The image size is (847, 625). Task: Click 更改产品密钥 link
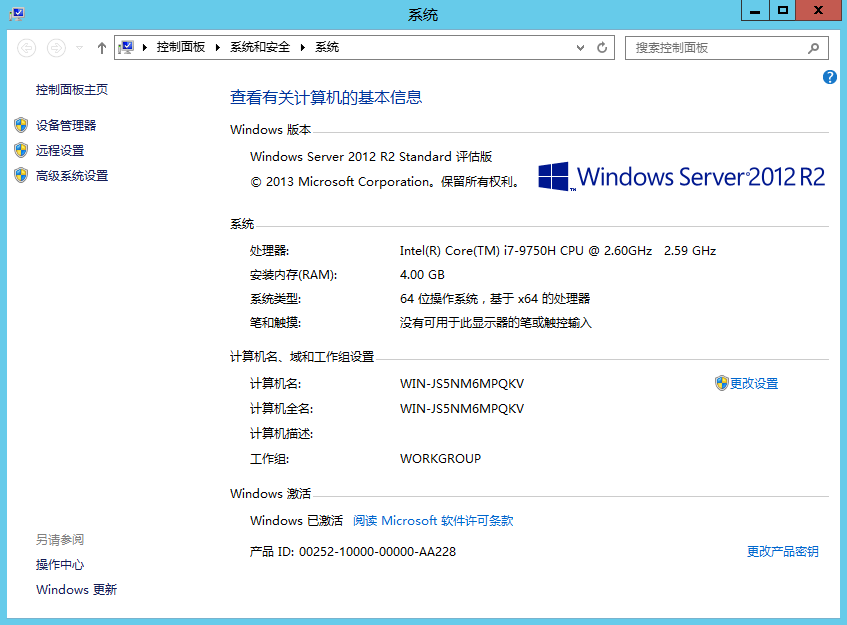pos(783,552)
